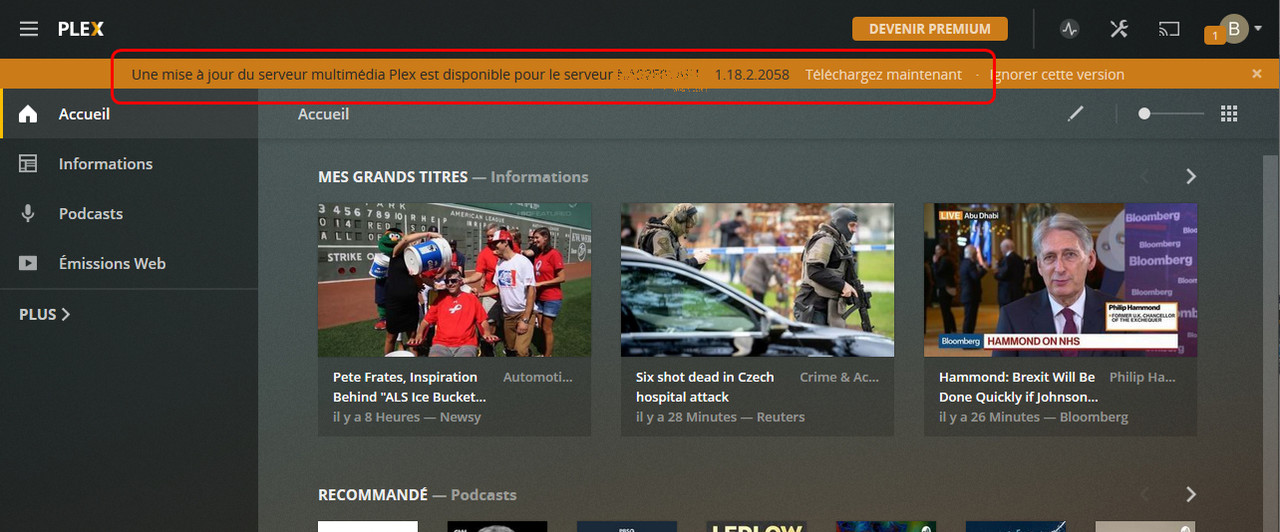Select Accueil in the sidebar
Viewport: 1280px width, 532px height.
pos(129,114)
